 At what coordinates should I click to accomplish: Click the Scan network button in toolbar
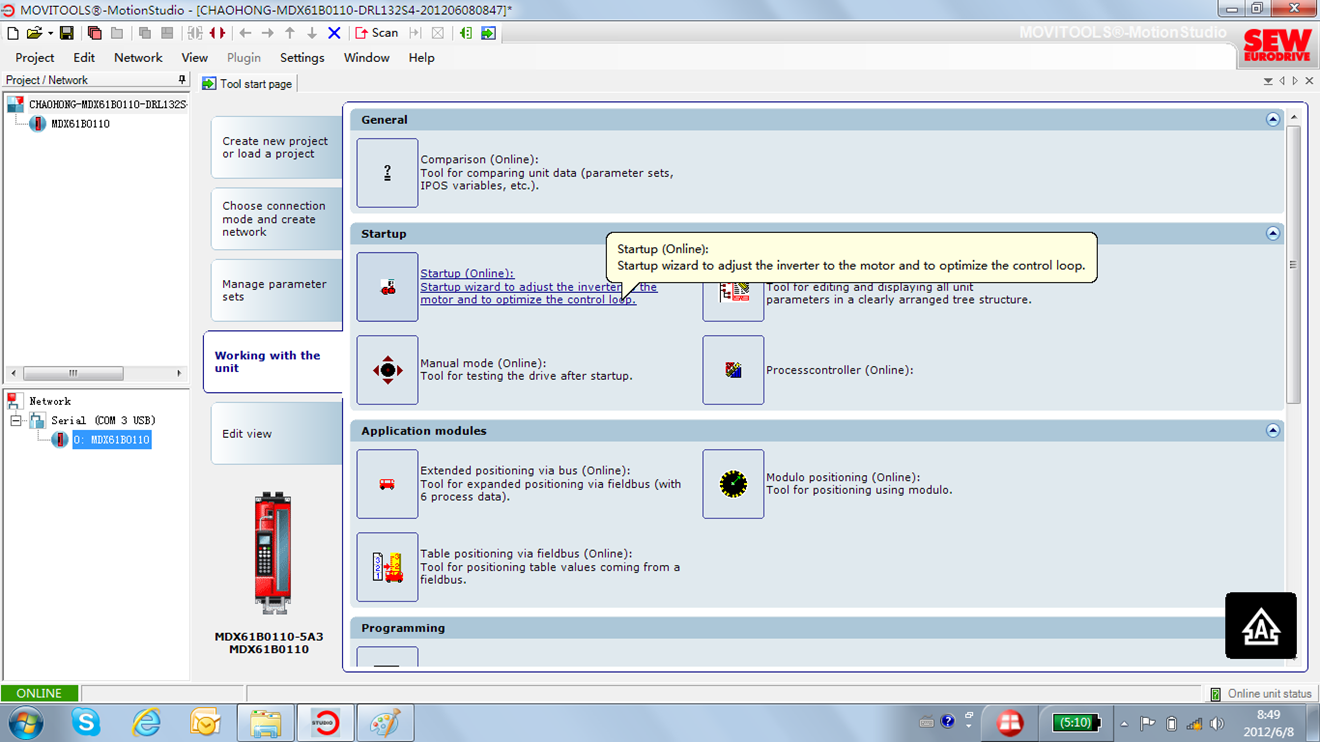(x=376, y=33)
